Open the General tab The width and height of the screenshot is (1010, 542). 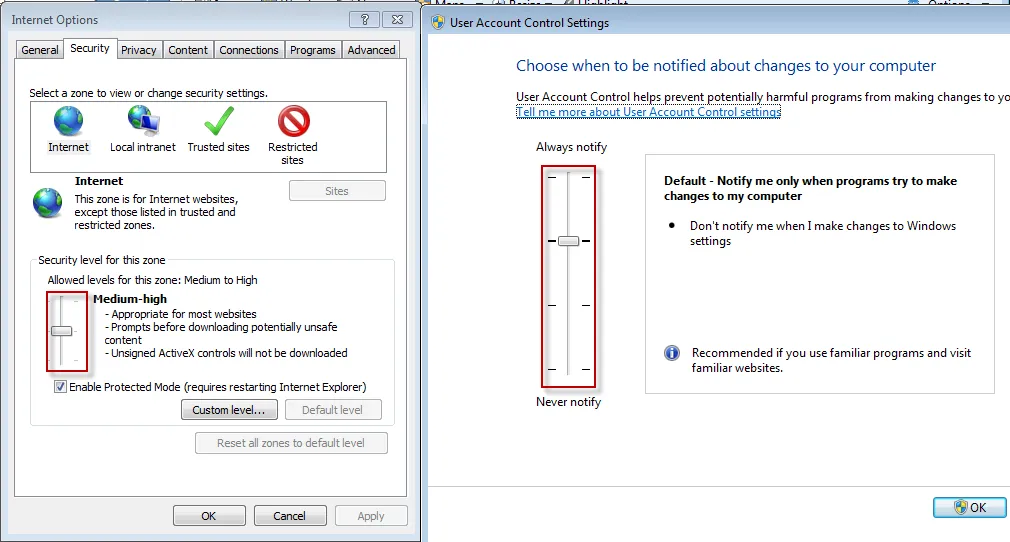click(x=40, y=50)
